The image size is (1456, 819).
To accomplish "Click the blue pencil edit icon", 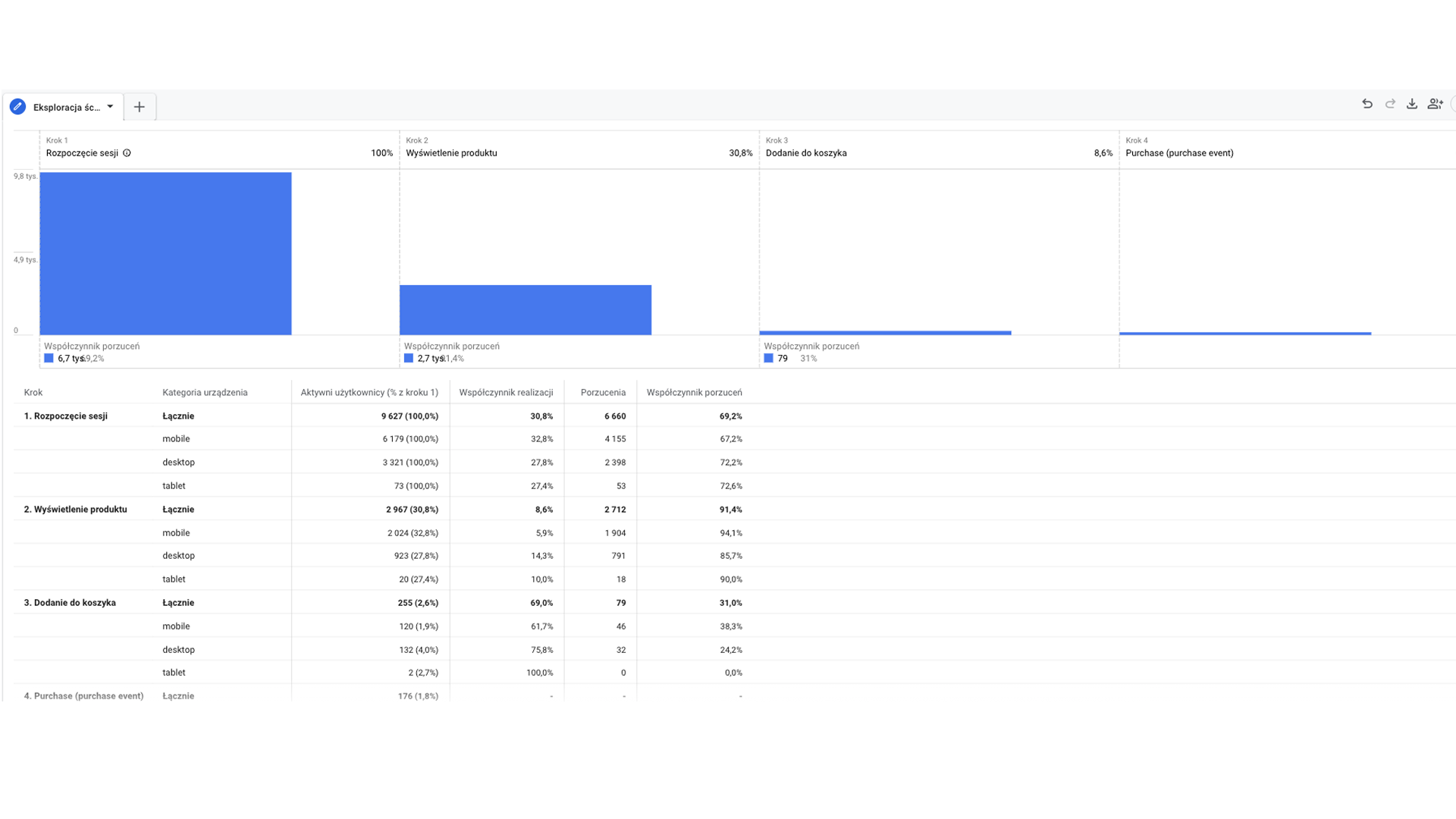I will (x=17, y=107).
